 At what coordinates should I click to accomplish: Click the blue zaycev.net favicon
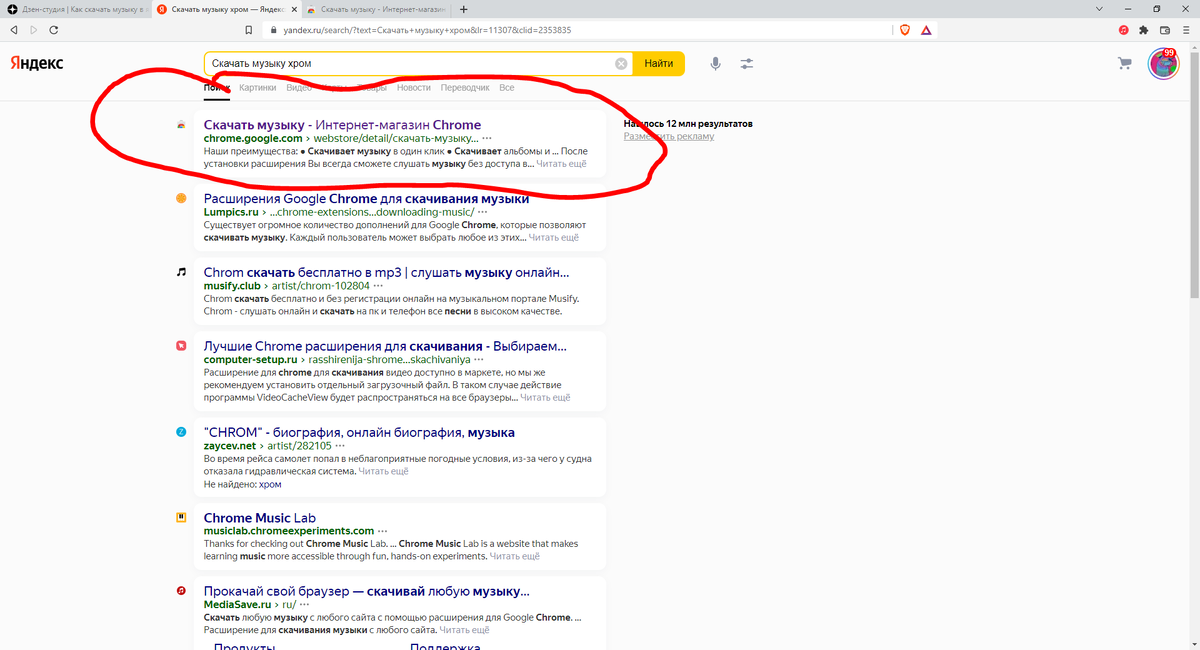[x=181, y=432]
